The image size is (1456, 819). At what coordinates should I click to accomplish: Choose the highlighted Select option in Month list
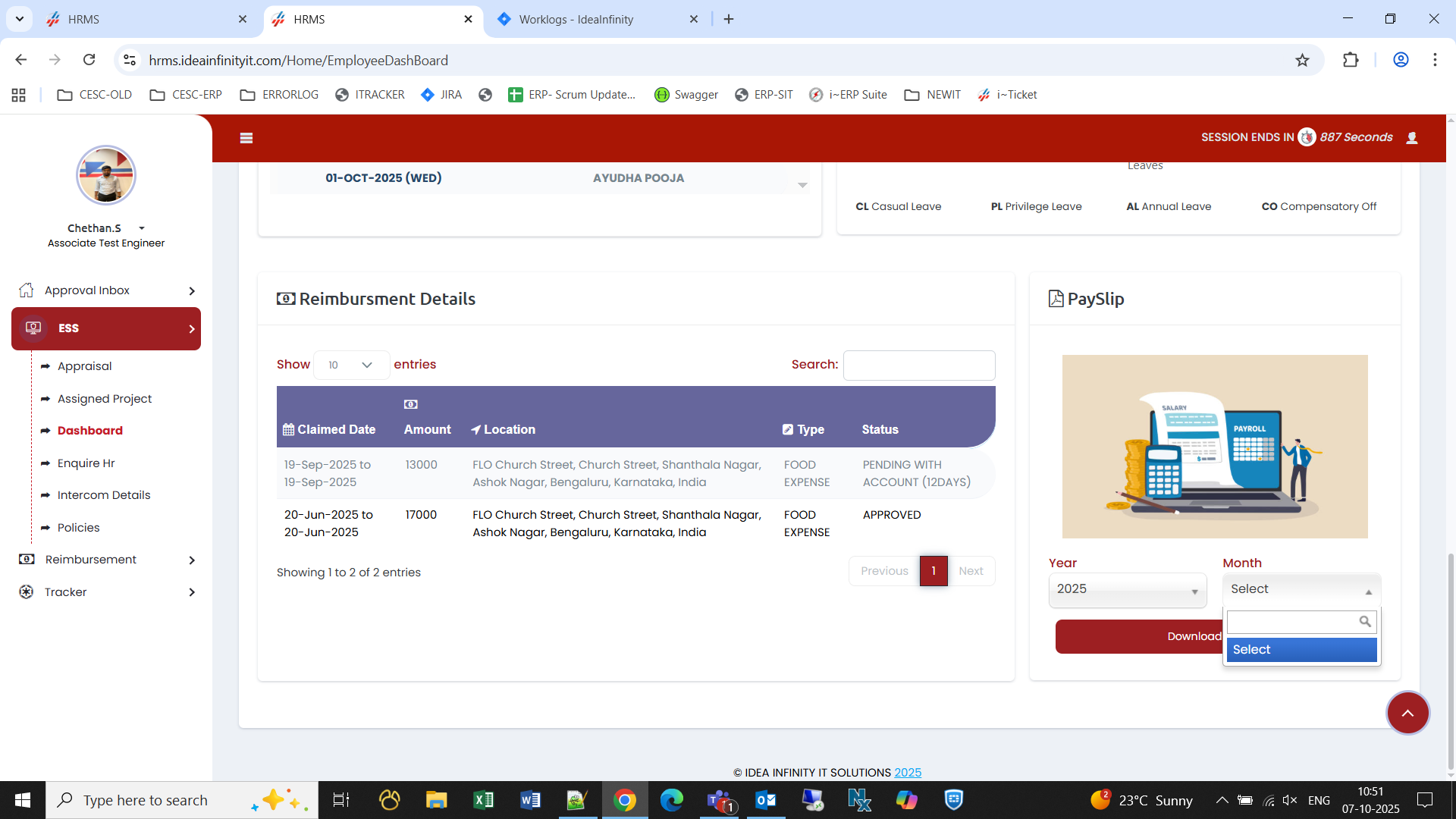point(1301,650)
